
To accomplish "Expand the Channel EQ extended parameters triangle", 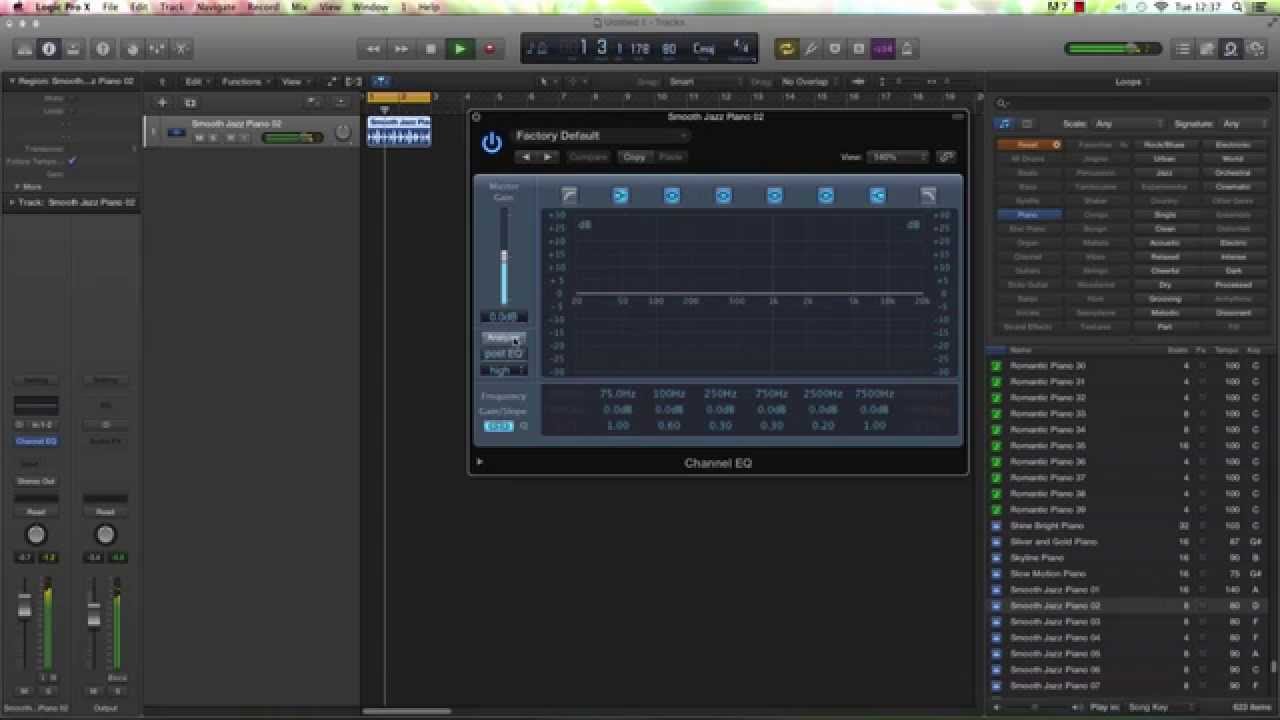I will (479, 462).
